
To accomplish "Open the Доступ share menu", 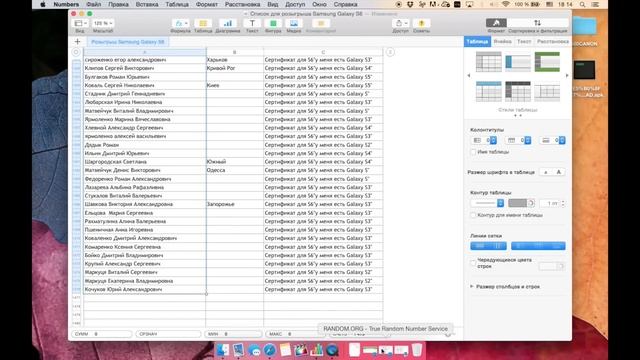I will coord(400,24).
